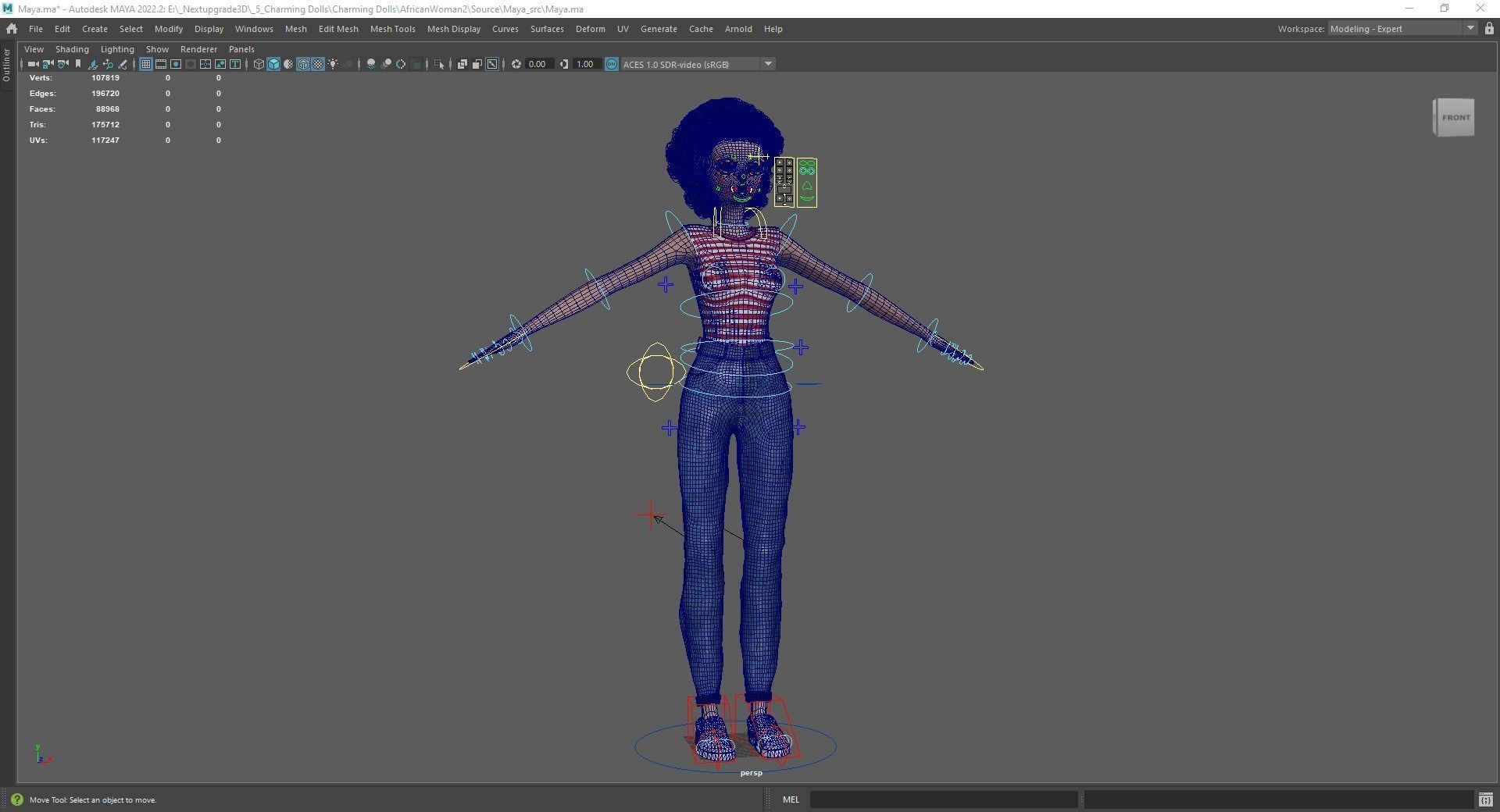
Task: Open the UV menu
Action: pos(623,29)
